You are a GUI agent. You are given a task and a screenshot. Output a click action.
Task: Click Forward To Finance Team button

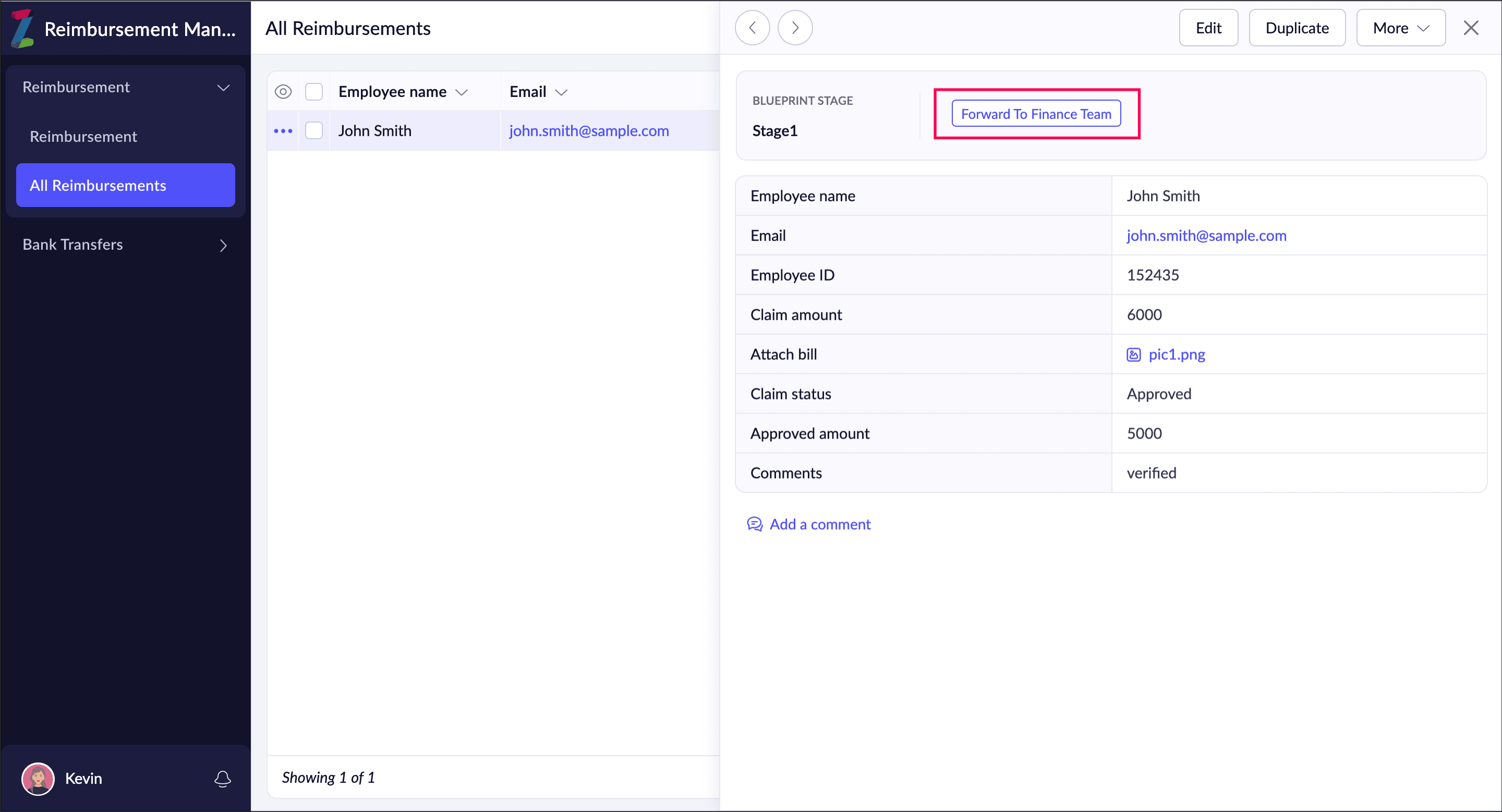1036,114
